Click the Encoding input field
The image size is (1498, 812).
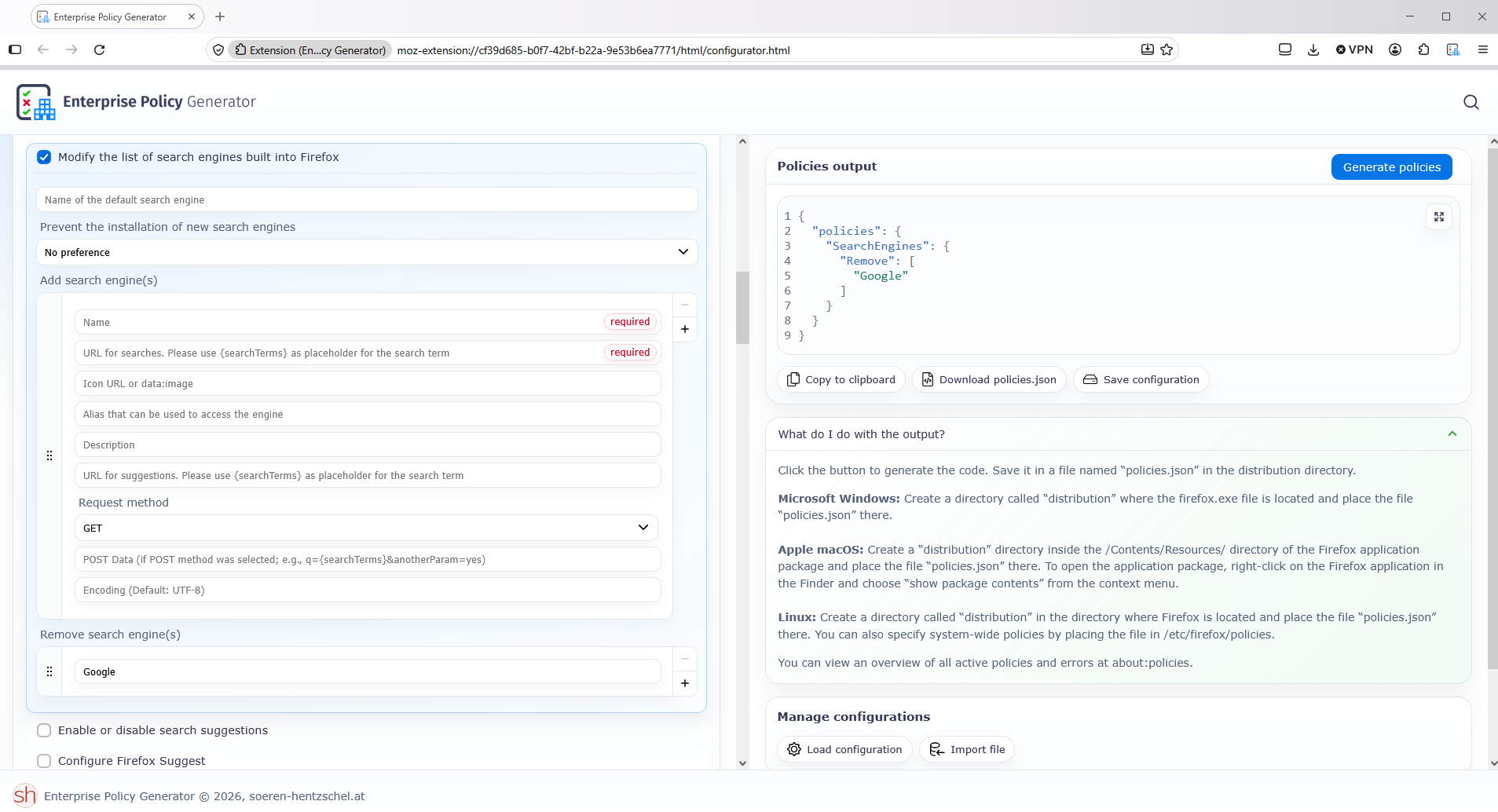pos(368,590)
